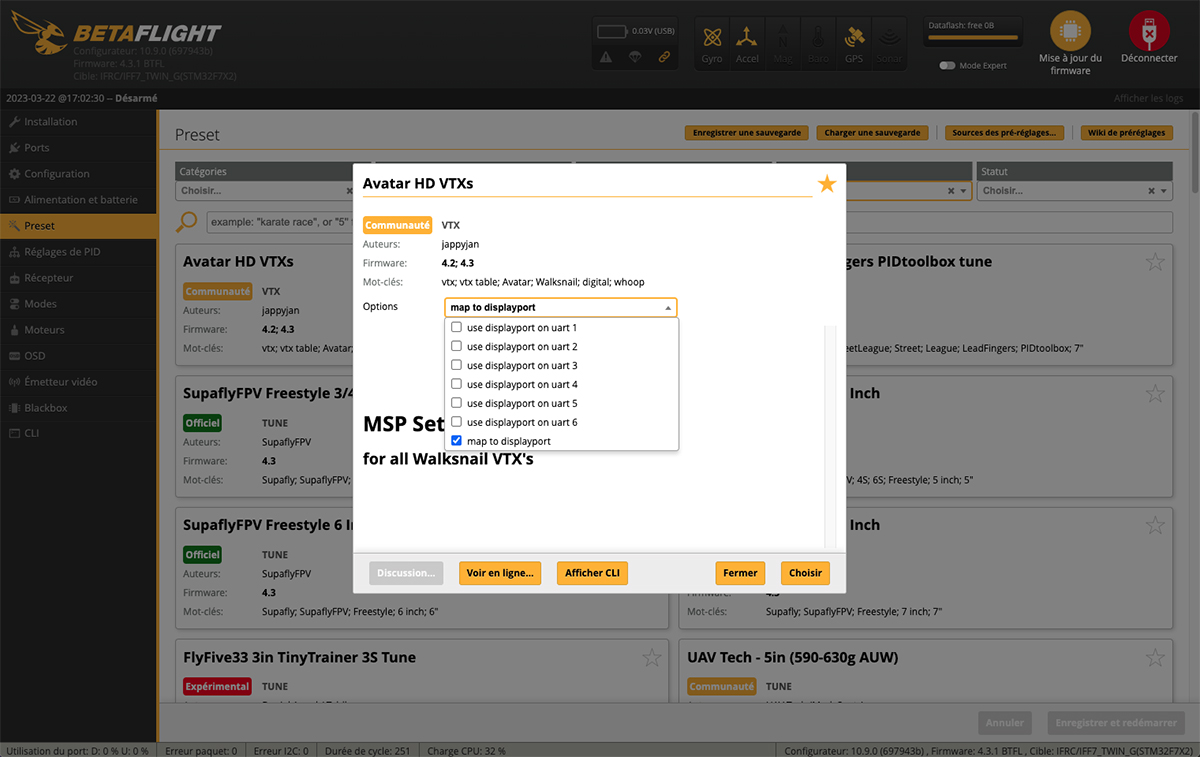
Task: Select the Blackbox tab
Action: [x=78, y=408]
